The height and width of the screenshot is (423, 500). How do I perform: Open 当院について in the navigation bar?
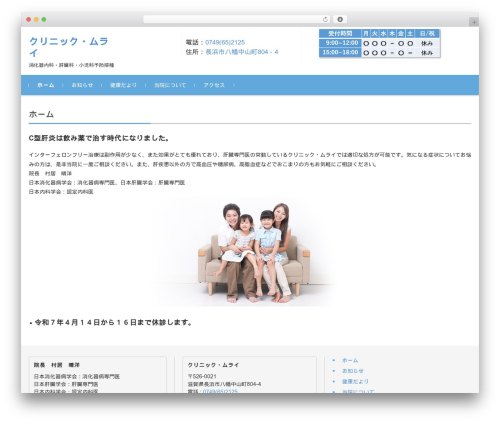pyautogui.click(x=170, y=85)
